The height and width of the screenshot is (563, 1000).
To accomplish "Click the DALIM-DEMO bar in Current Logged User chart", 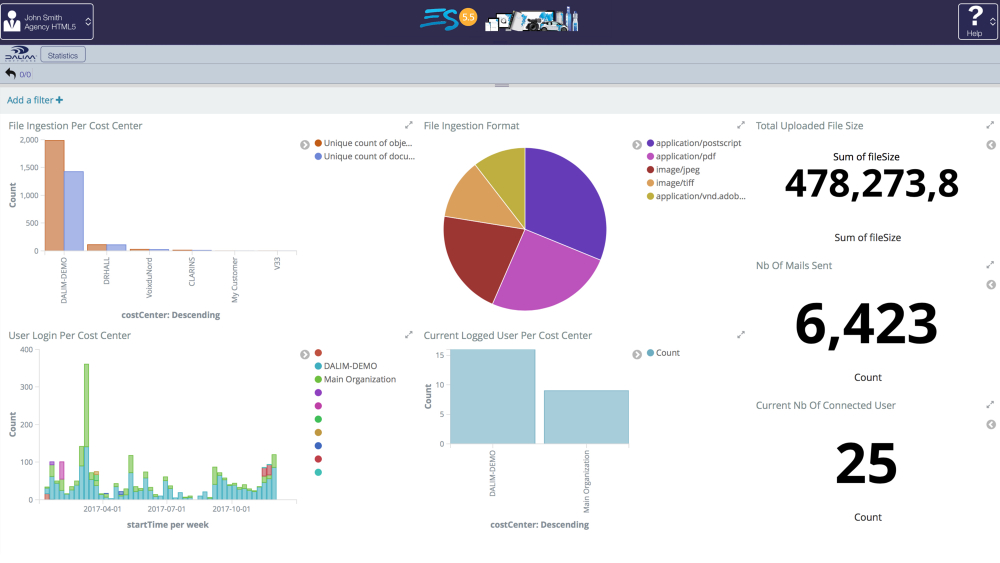I will (492, 396).
